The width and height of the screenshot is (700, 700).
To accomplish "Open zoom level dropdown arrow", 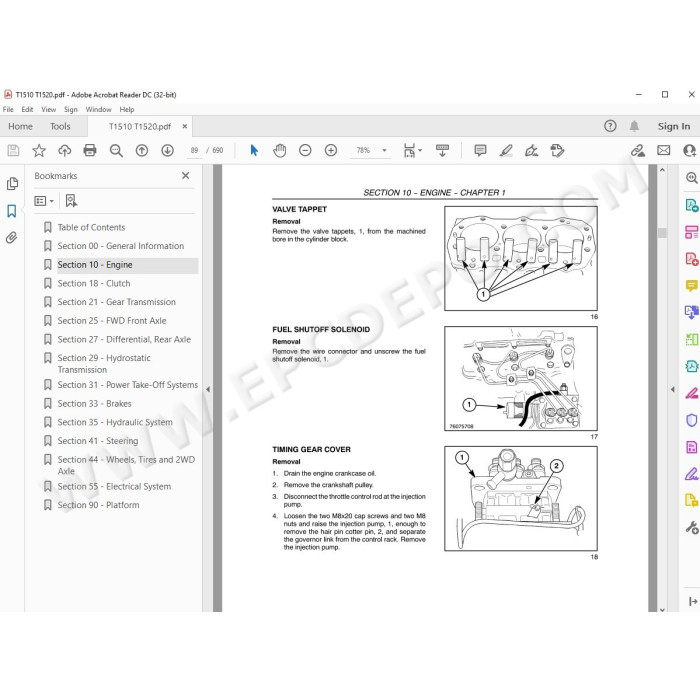I will pos(384,150).
